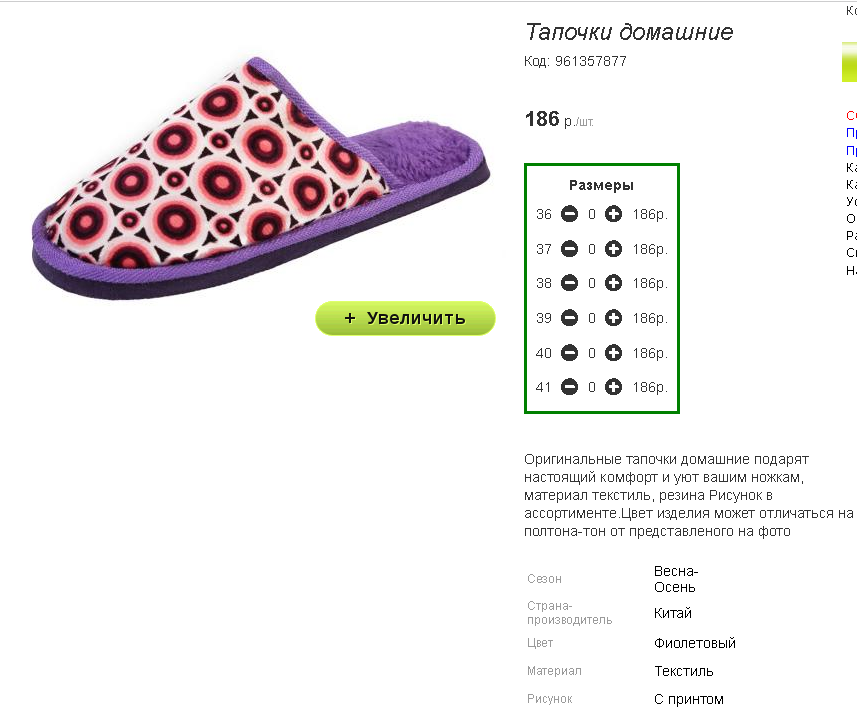Click the size 41 quantity value
857x712 pixels.
pyautogui.click(x=592, y=388)
